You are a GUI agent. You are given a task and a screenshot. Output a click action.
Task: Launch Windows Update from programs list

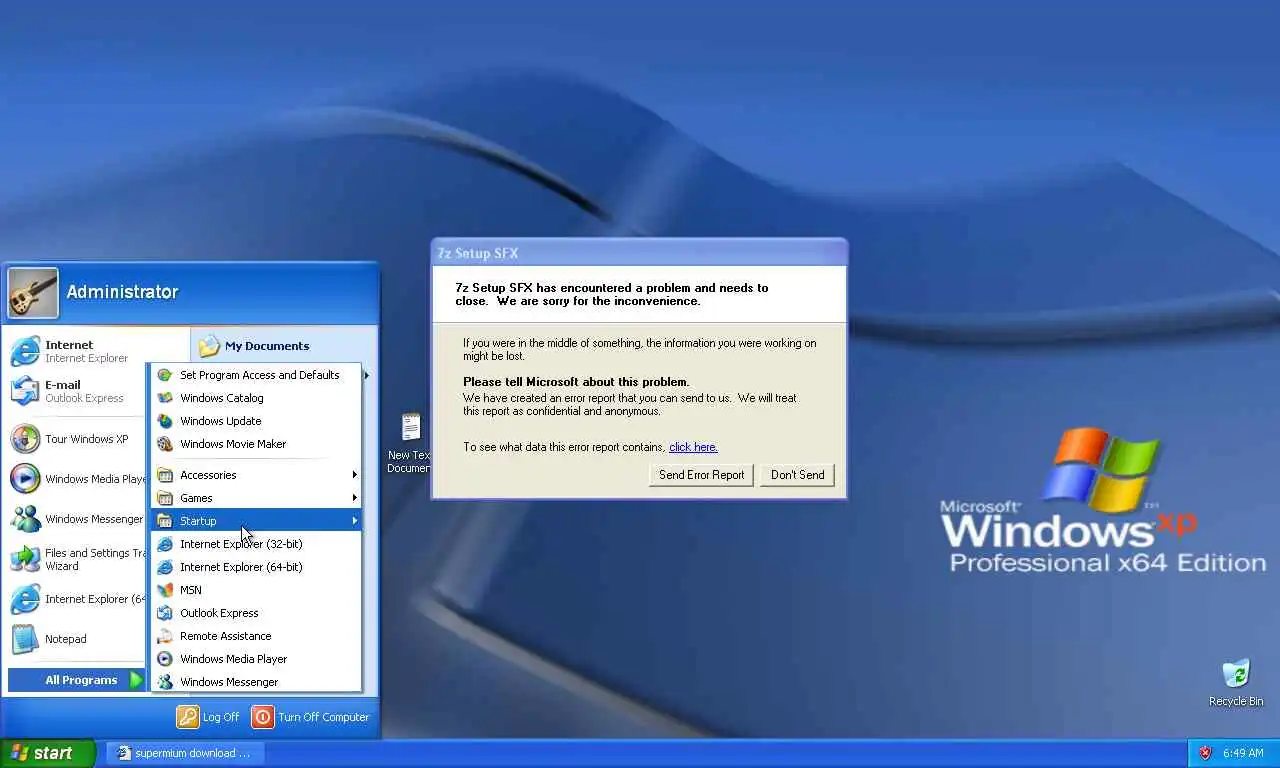pyautogui.click(x=256, y=421)
